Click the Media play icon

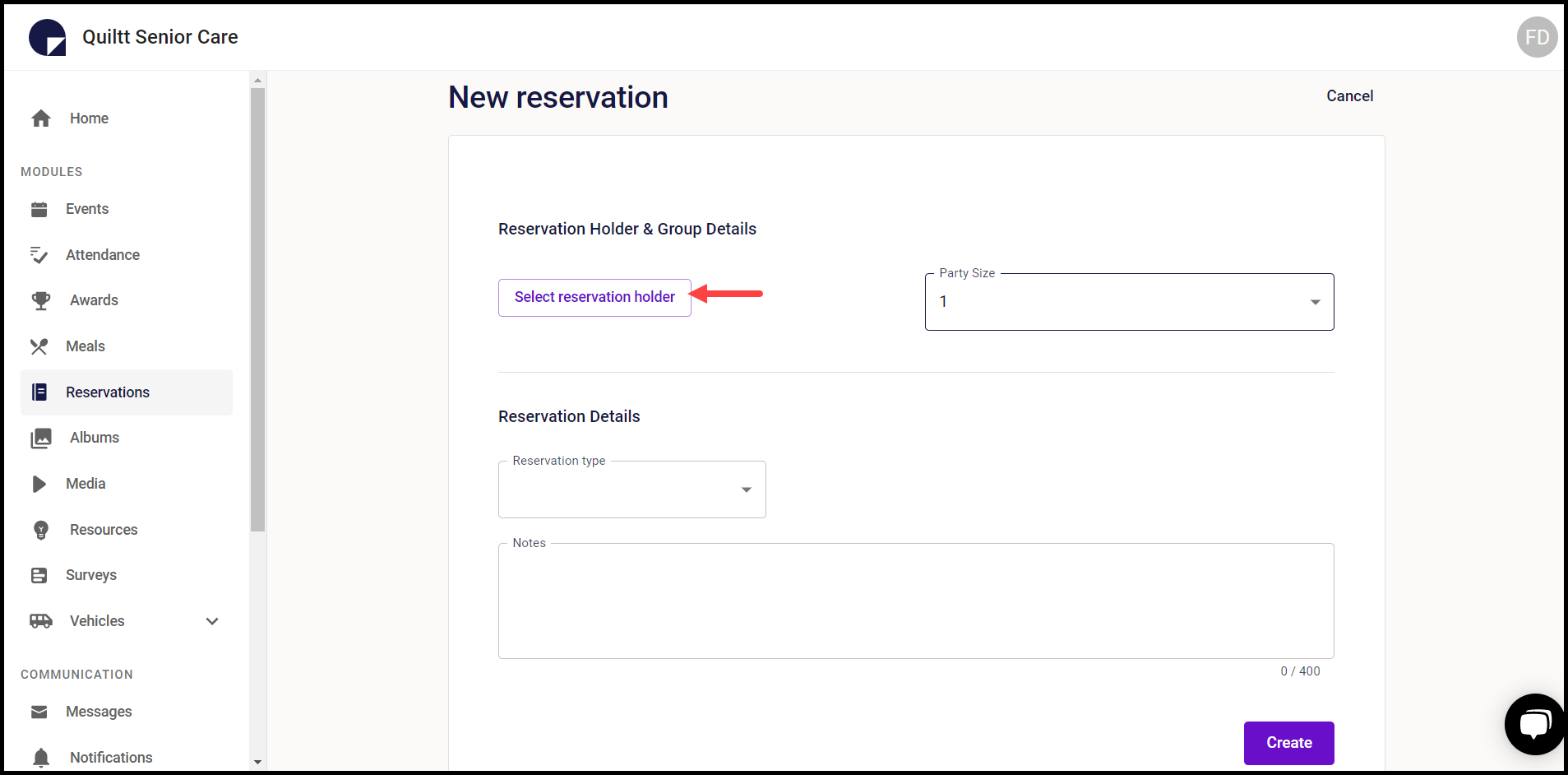coord(39,484)
